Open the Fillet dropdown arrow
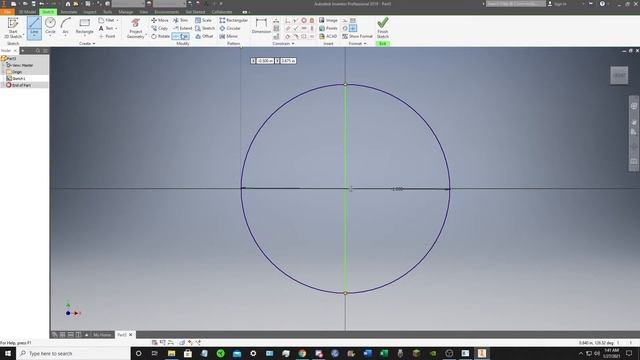Viewport: 640px width, 360px height. pos(118,20)
